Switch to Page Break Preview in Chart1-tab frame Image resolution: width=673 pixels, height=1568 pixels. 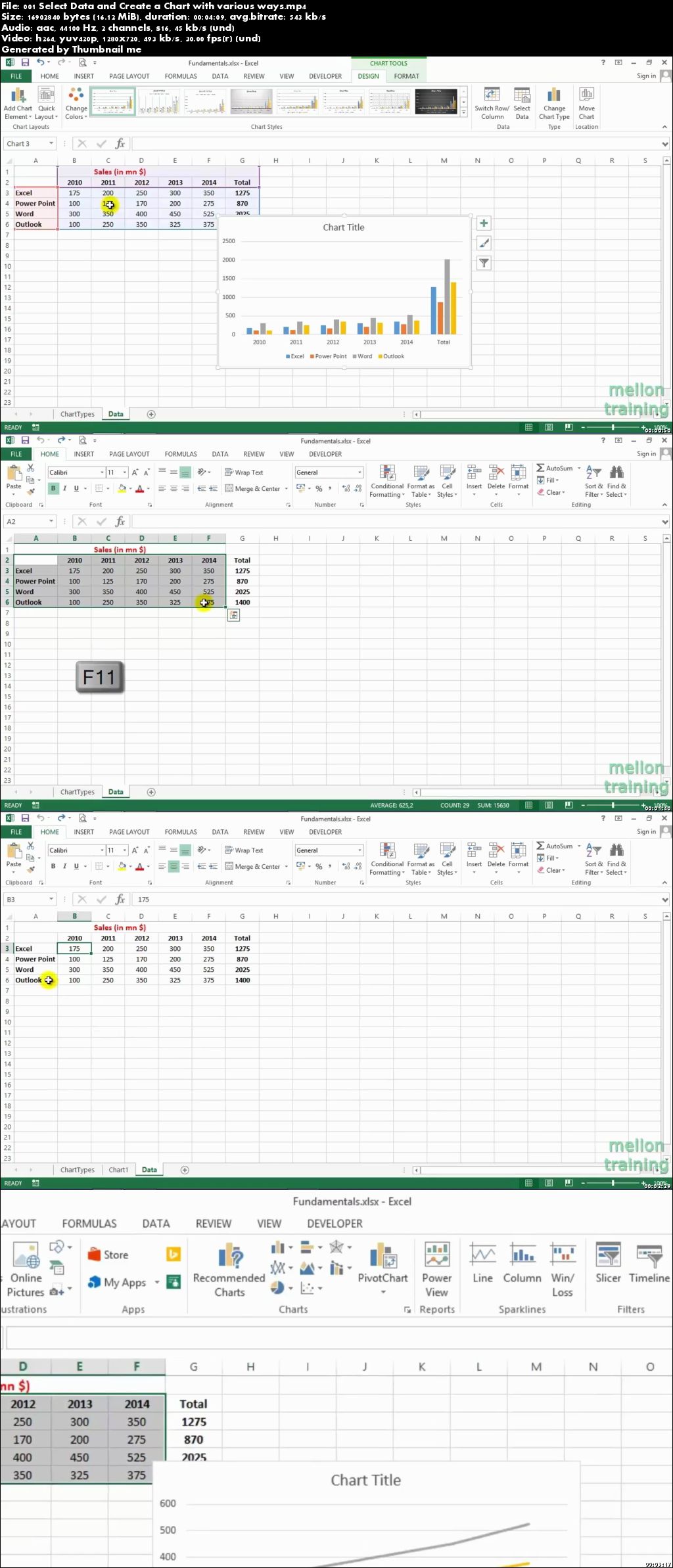(569, 1183)
